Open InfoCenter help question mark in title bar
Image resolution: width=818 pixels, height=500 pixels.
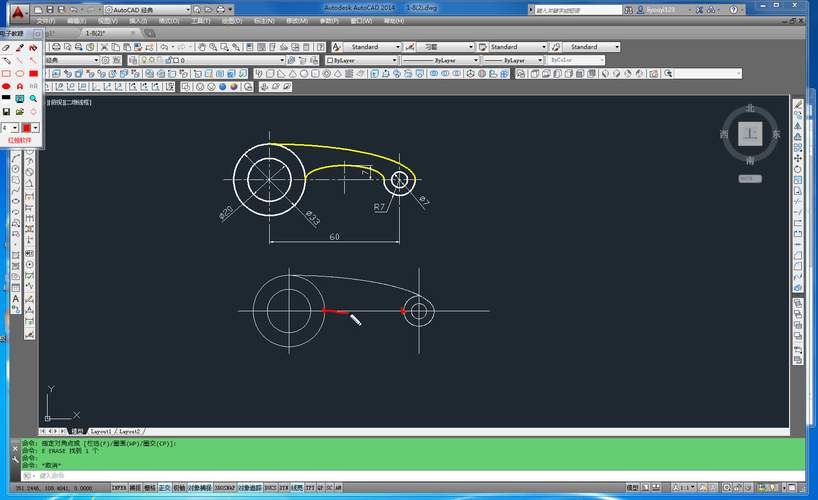pos(733,9)
